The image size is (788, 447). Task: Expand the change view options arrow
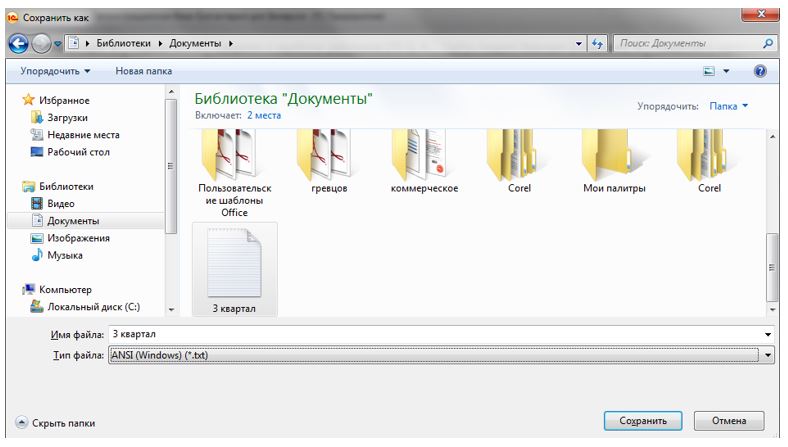727,71
